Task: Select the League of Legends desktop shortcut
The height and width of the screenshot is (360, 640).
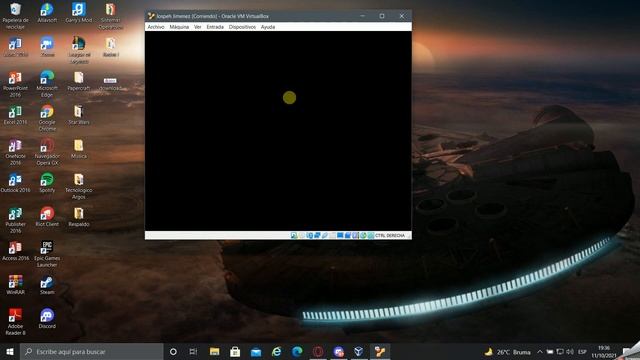Action: (x=79, y=50)
